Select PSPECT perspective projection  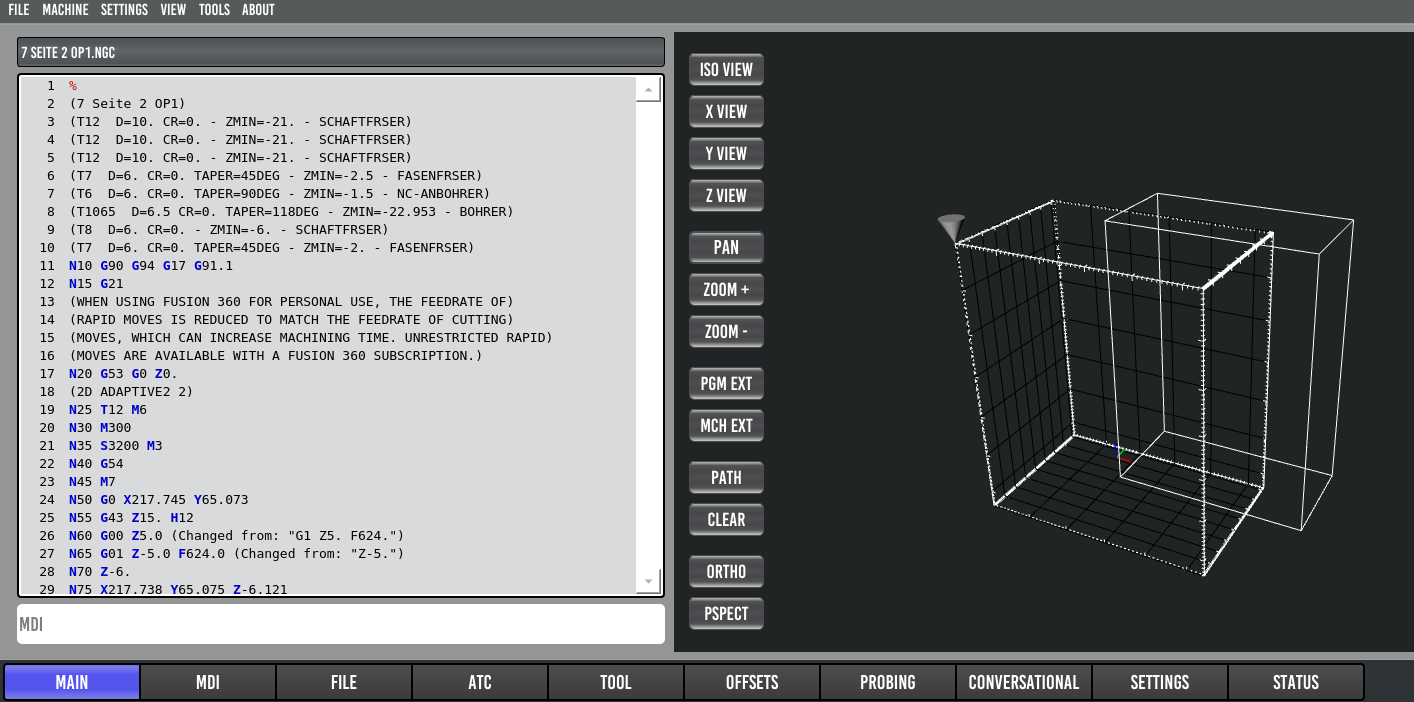click(x=726, y=614)
